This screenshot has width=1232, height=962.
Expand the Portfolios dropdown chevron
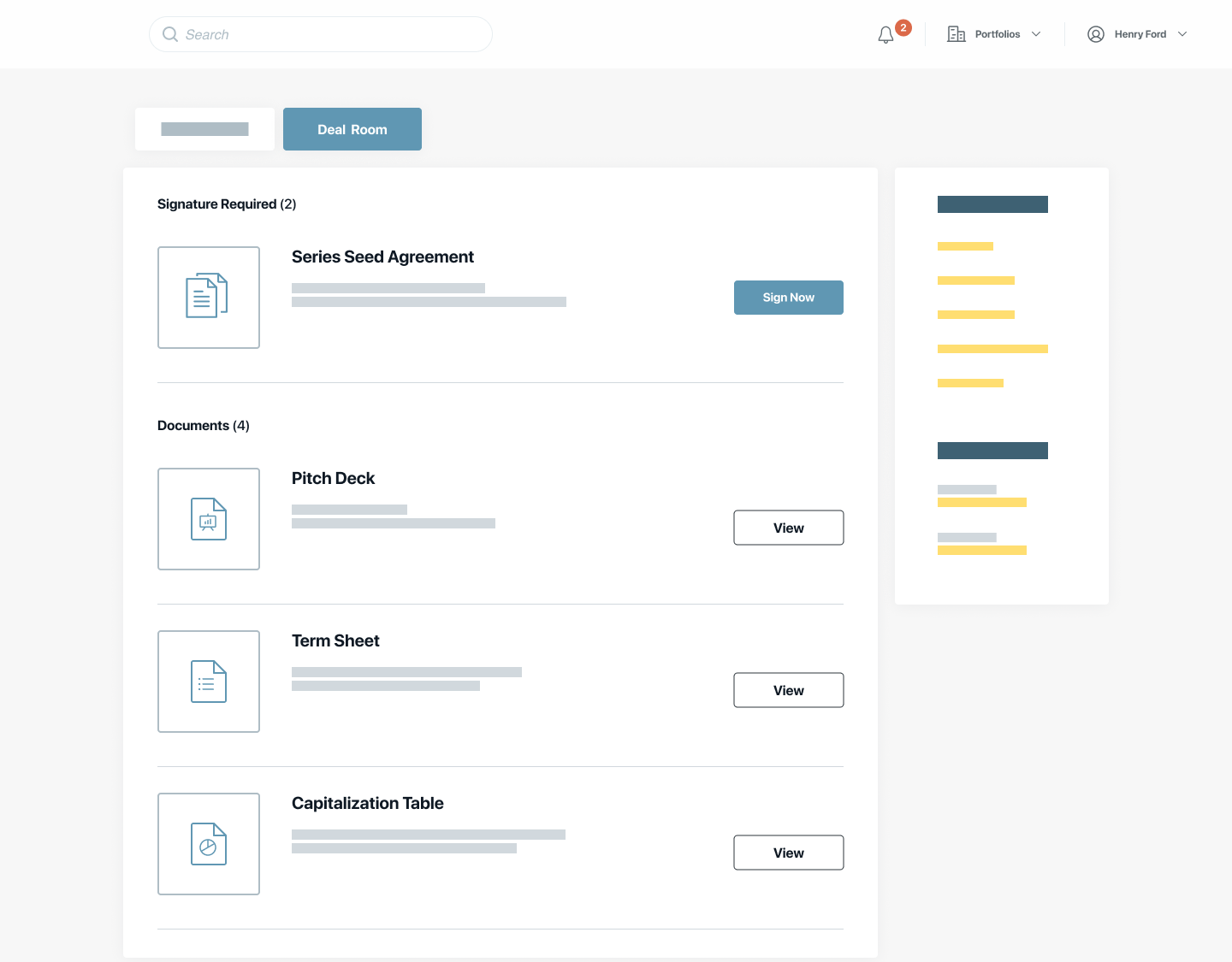(x=1036, y=34)
